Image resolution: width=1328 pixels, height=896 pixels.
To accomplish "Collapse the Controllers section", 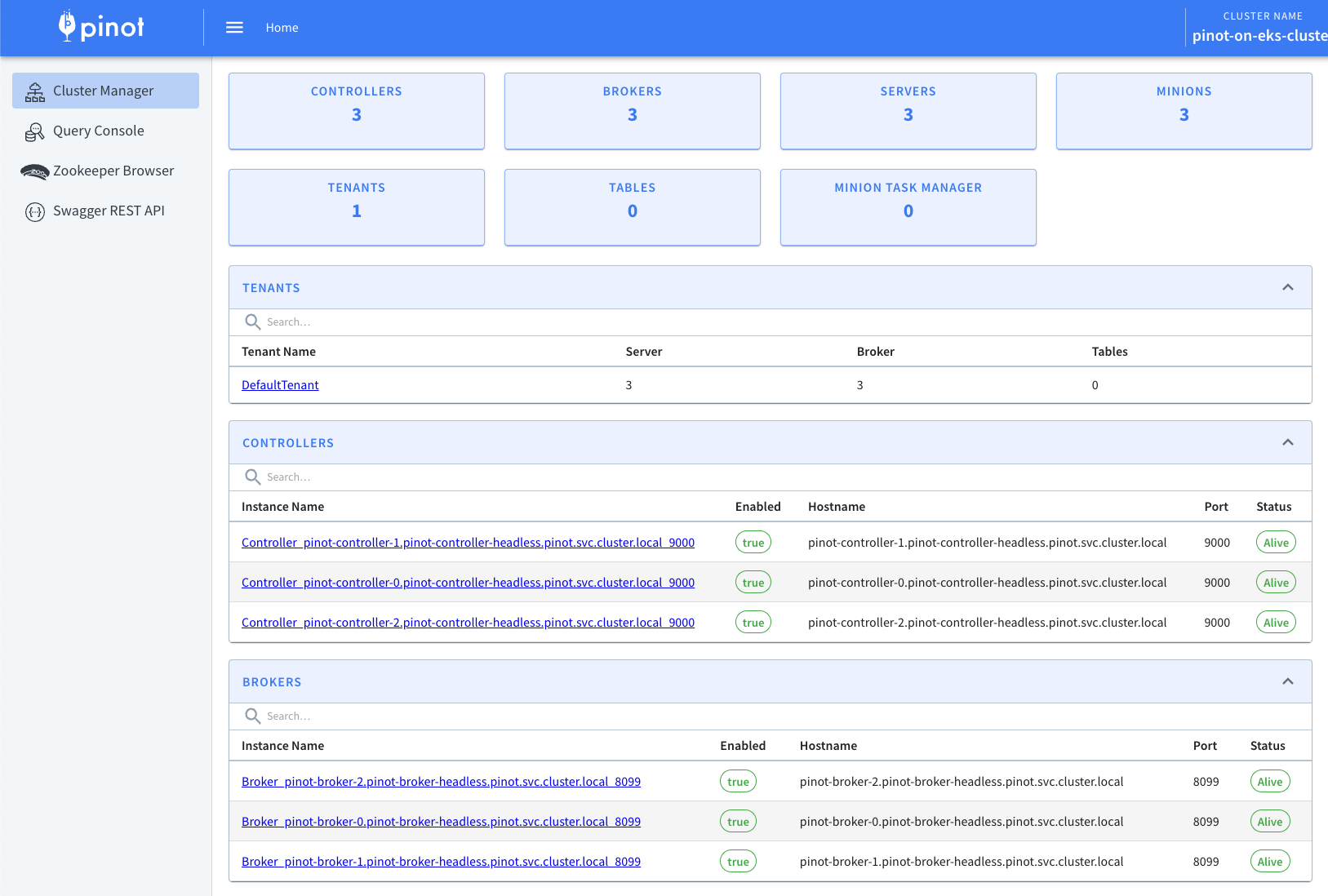I will (1288, 442).
